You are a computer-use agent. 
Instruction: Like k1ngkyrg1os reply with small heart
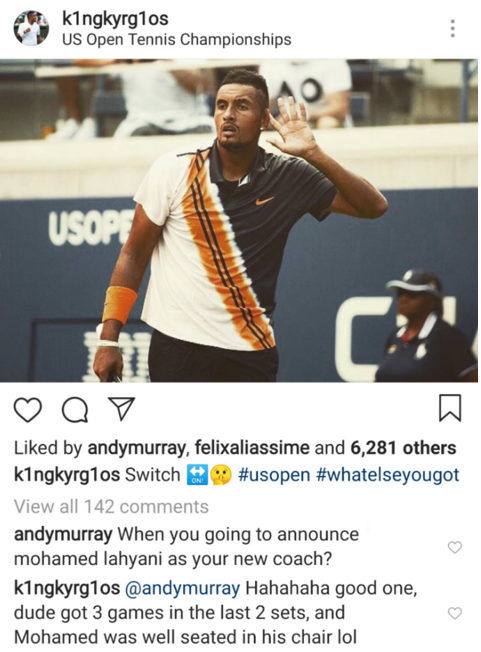pos(455,613)
